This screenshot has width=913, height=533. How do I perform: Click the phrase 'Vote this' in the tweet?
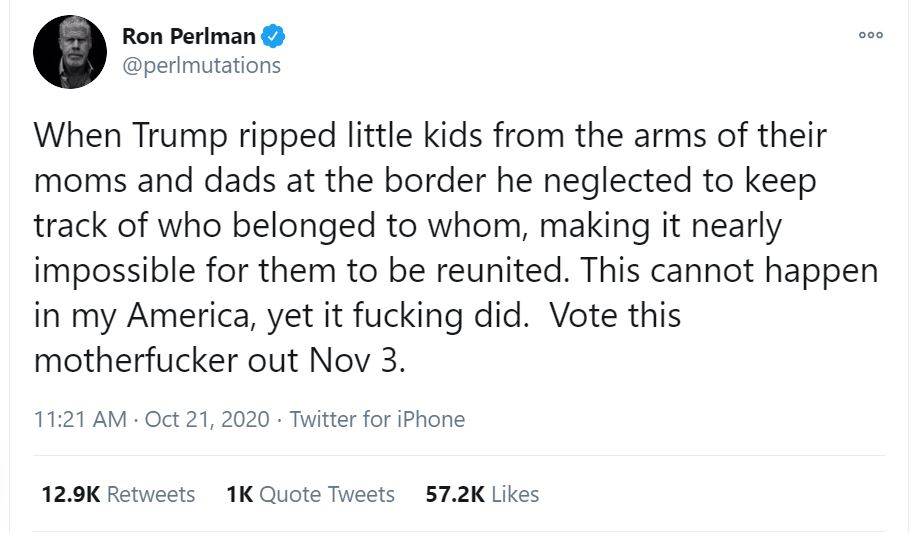[x=614, y=316]
